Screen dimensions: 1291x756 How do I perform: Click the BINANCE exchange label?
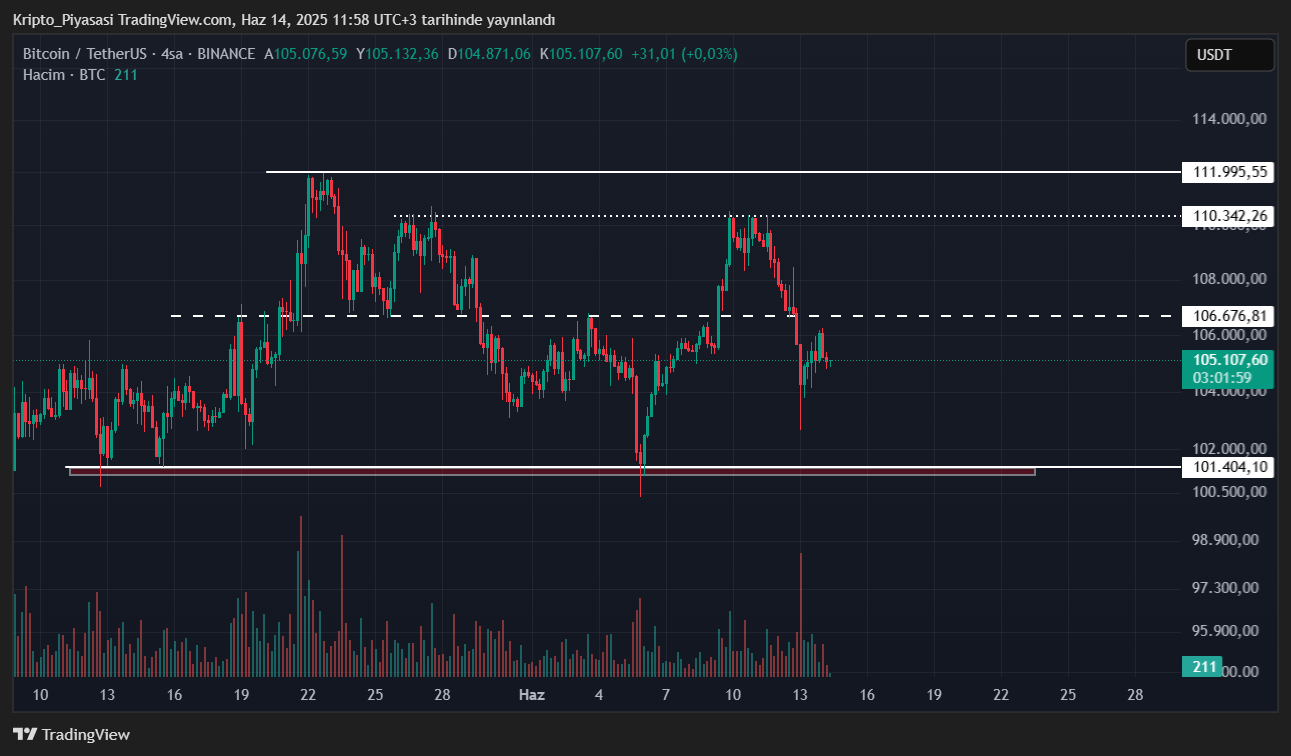pos(226,54)
